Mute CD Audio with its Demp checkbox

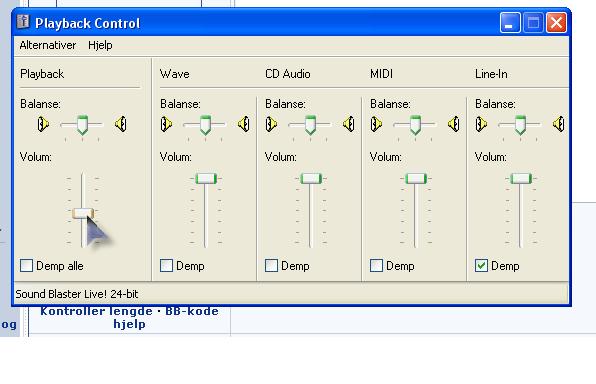pyautogui.click(x=271, y=265)
